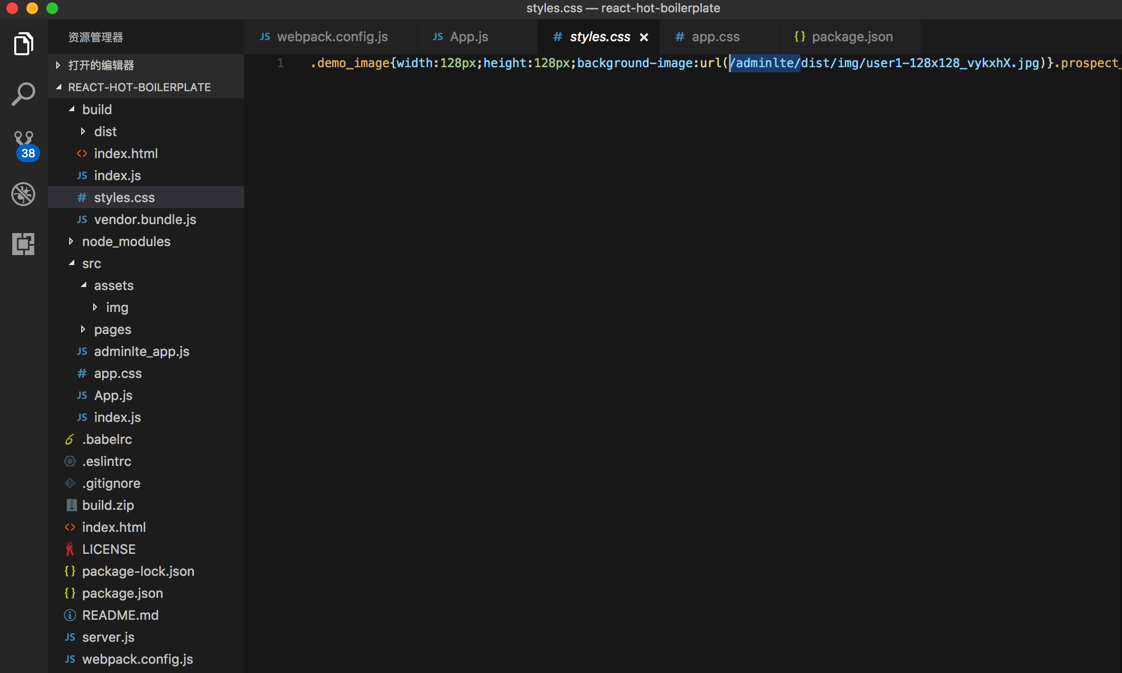Open the Extensions view in activity bar
1122x673 pixels.
(23, 244)
